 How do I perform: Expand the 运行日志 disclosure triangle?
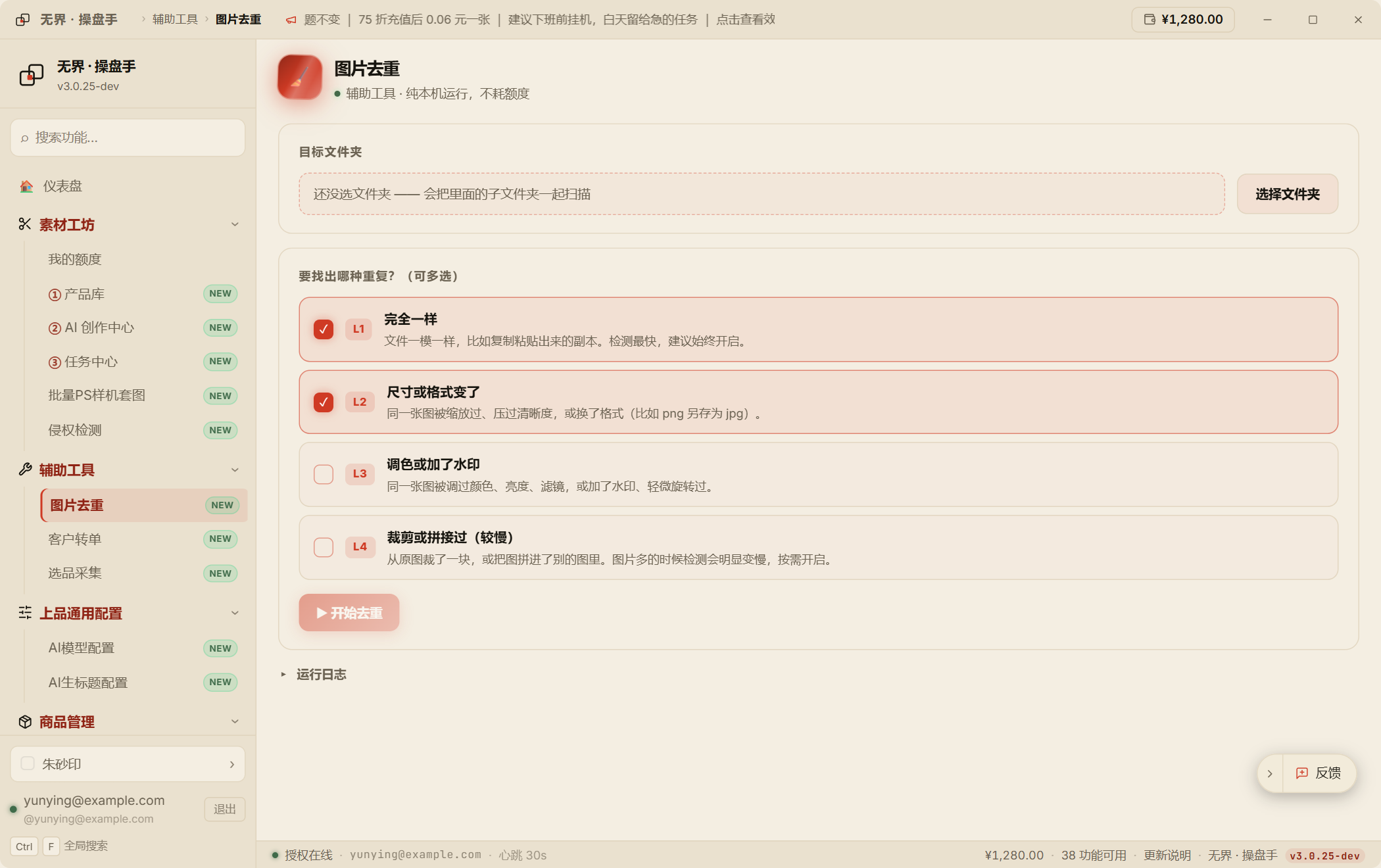point(283,674)
